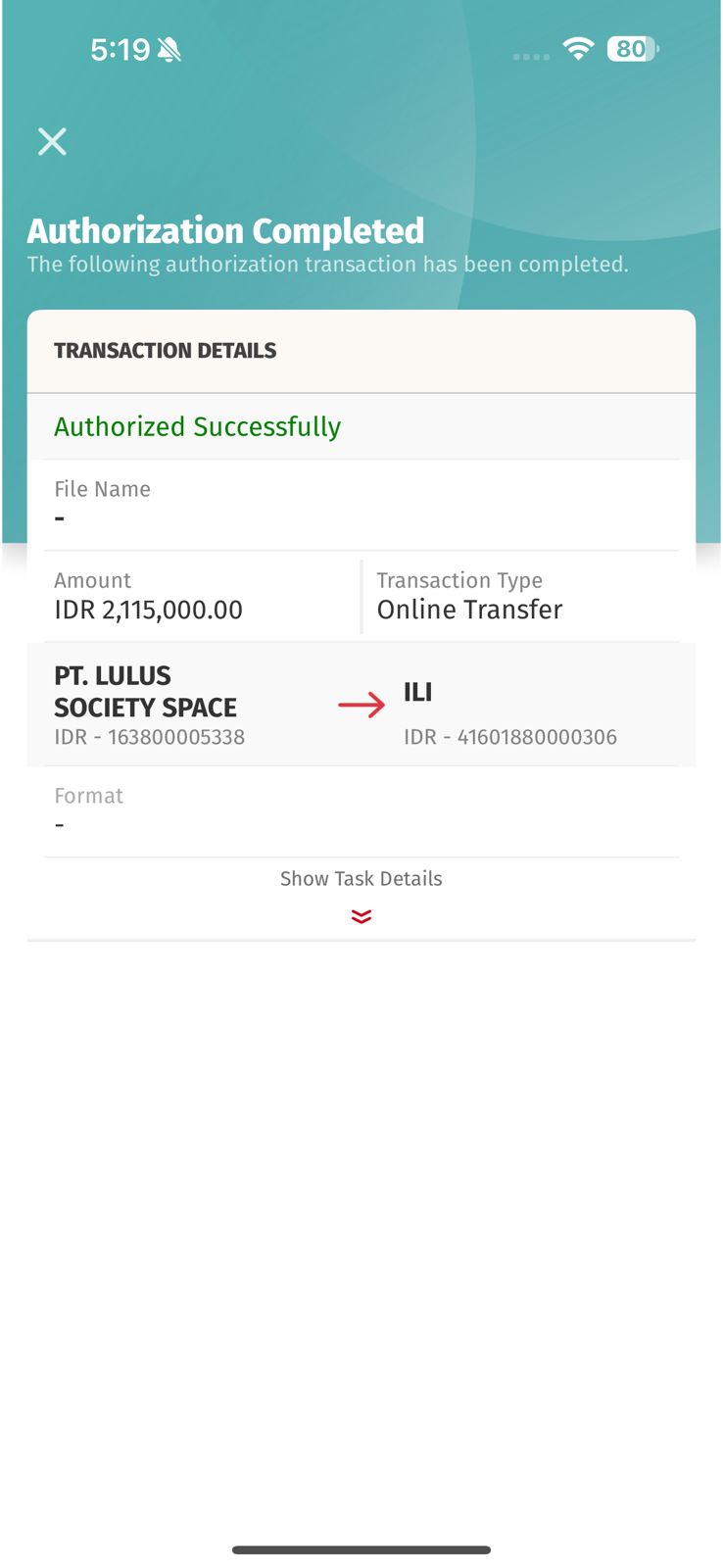Tap the battery level indicator

tap(631, 49)
